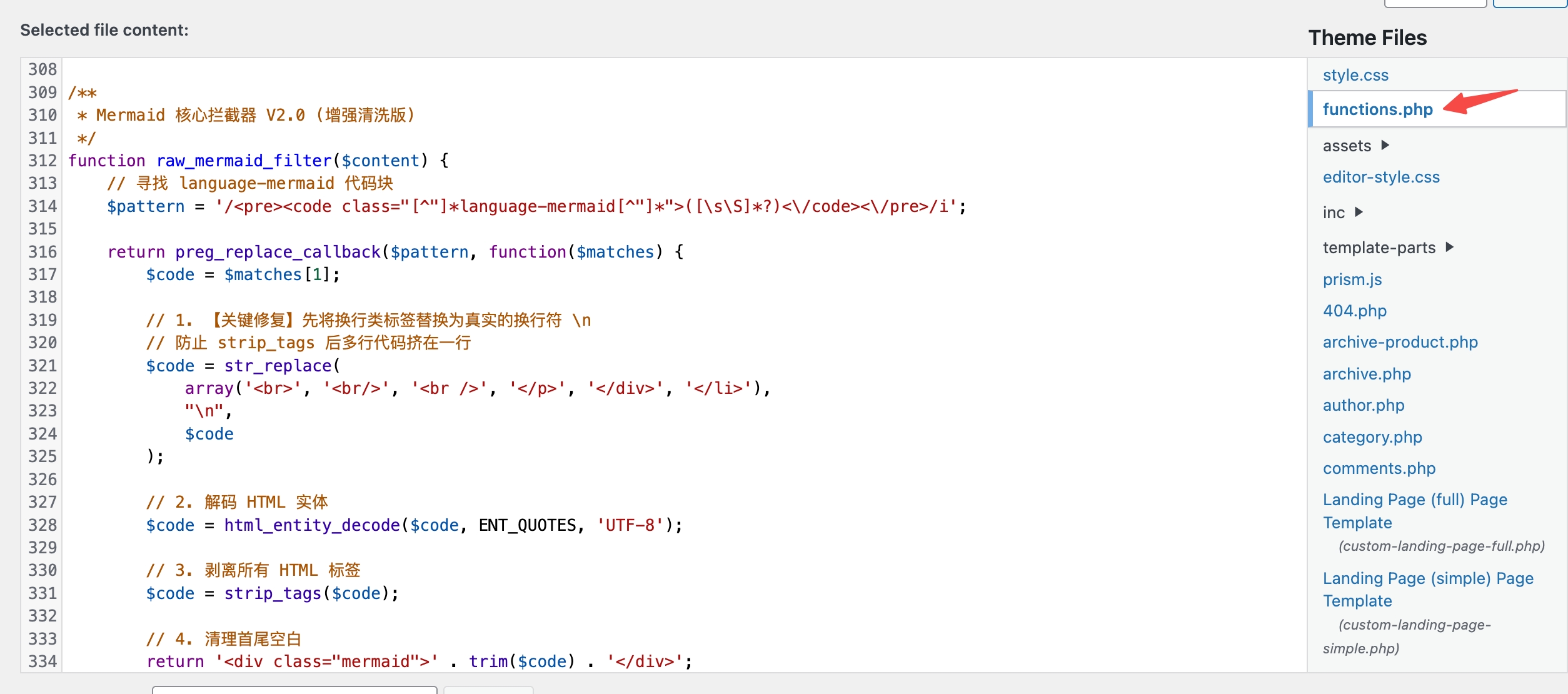Open the 404.php template
Screen dimensions: 1568x694
1354,311
